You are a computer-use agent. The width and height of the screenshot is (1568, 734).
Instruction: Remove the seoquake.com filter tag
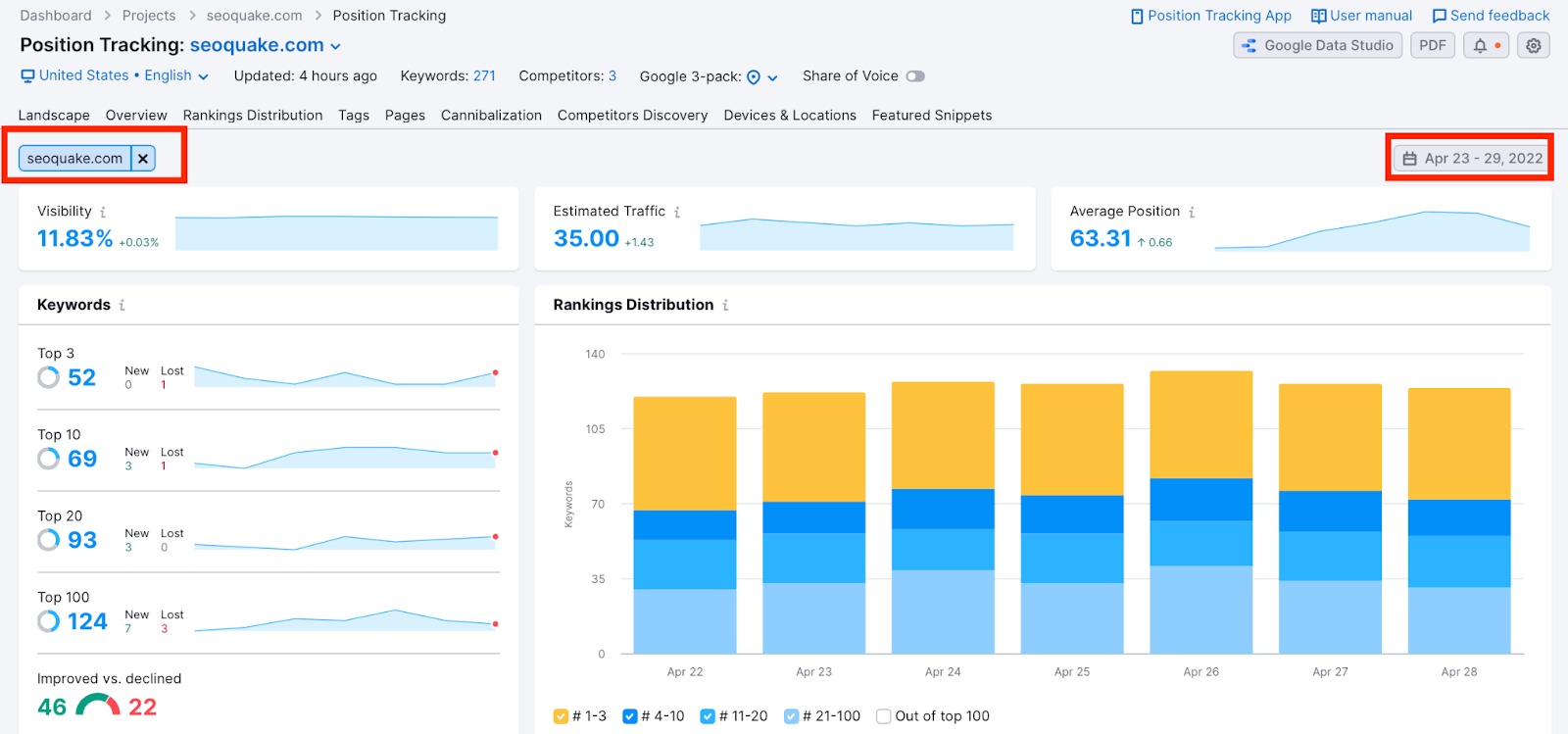tap(143, 158)
